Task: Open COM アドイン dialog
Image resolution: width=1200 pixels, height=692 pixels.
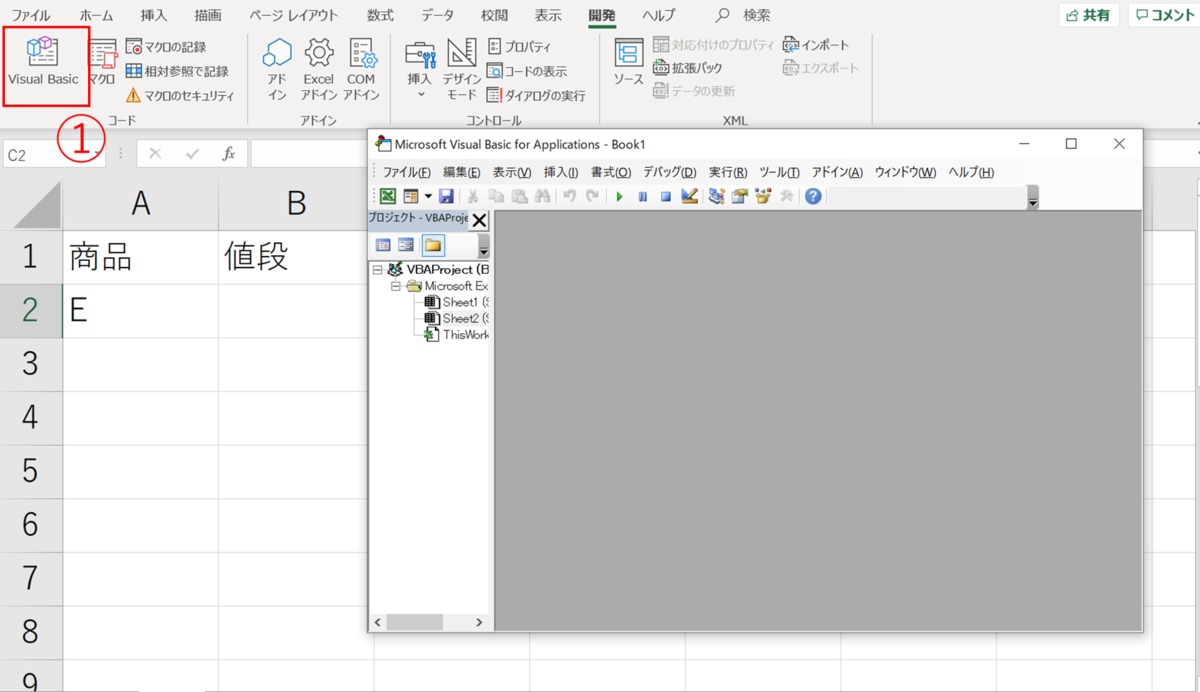Action: 361,70
